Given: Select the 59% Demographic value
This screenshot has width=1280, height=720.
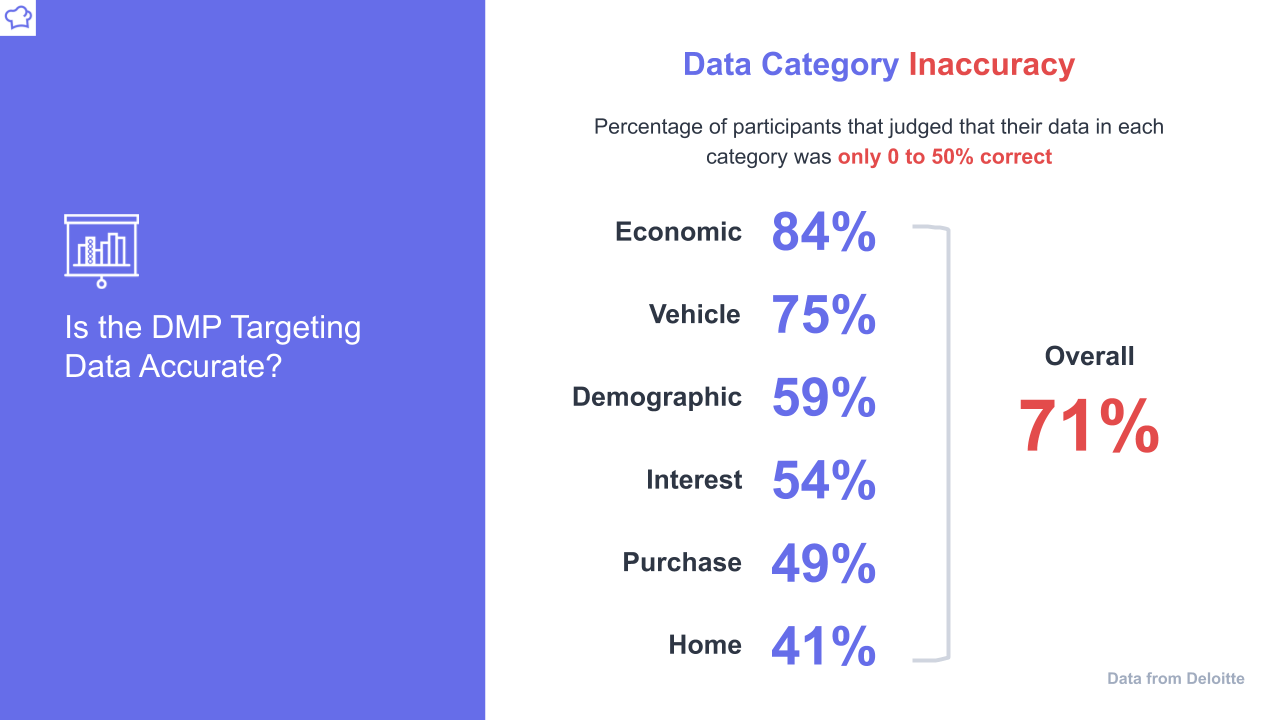Looking at the screenshot, I should point(824,398).
